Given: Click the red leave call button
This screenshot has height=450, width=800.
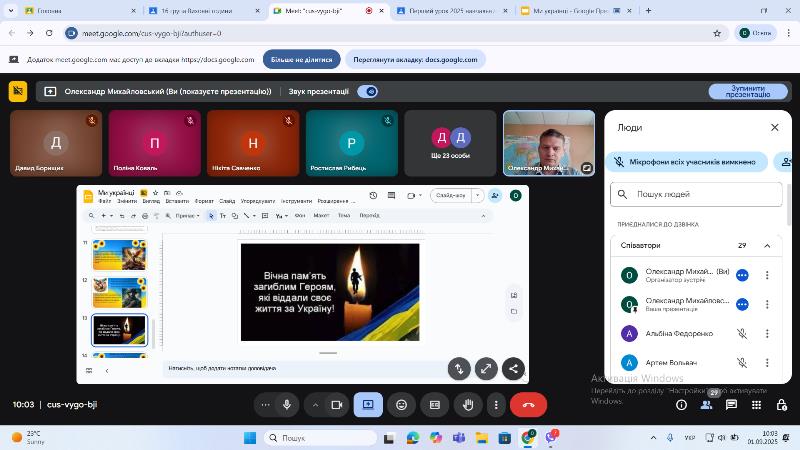Looking at the screenshot, I should [x=528, y=405].
